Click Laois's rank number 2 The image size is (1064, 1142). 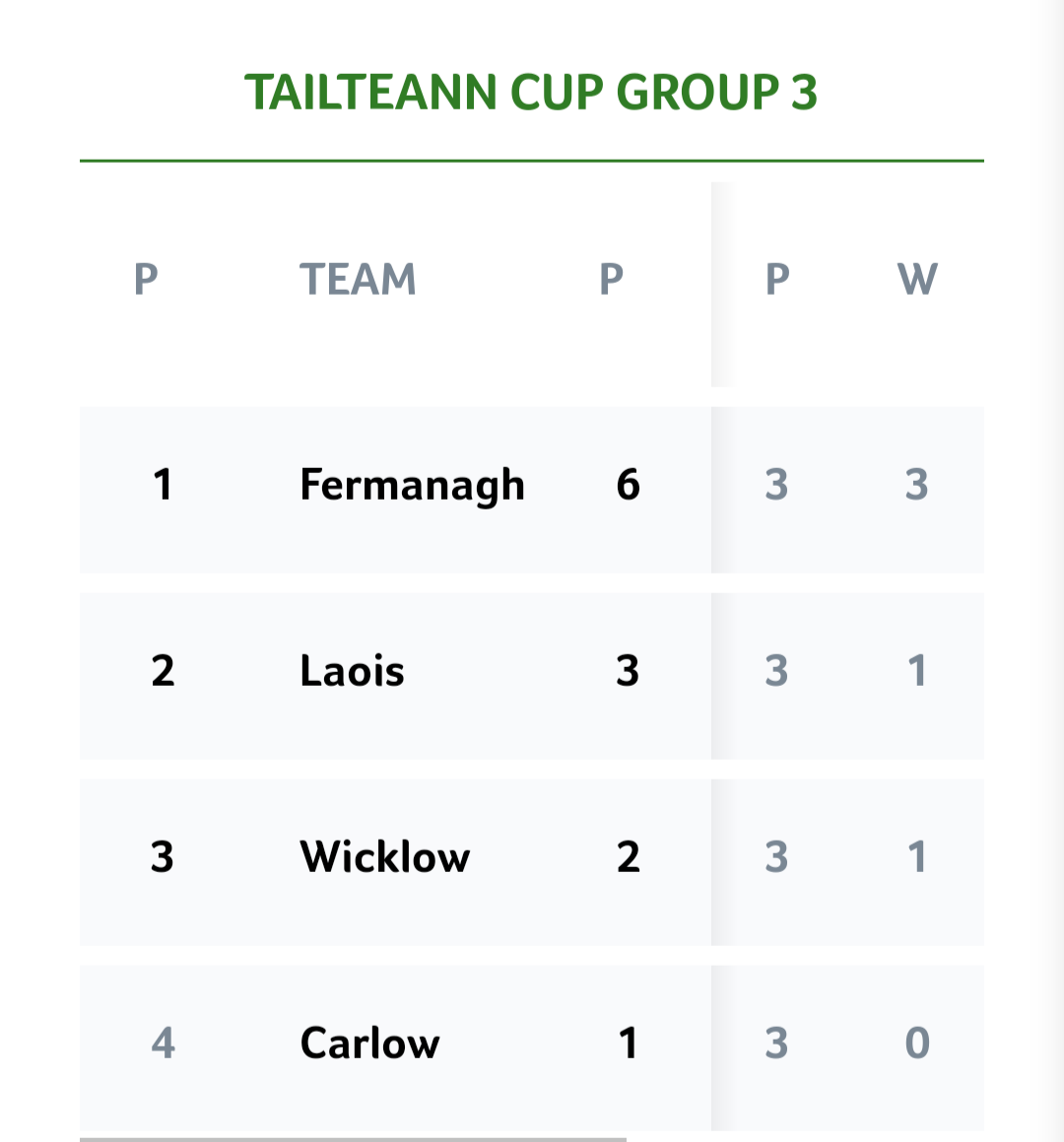pyautogui.click(x=164, y=671)
